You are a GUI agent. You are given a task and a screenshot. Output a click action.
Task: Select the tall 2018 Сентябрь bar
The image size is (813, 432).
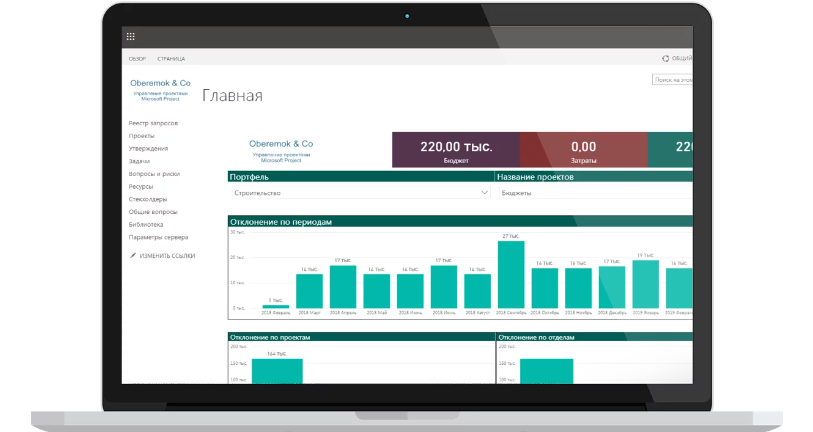tap(511, 275)
